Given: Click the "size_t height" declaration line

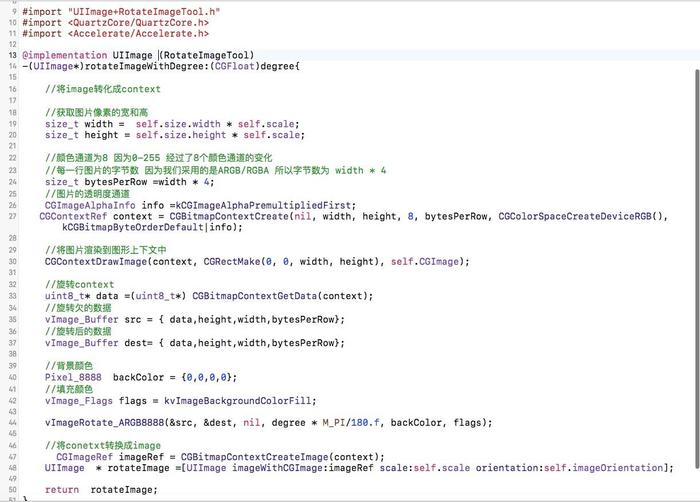Looking at the screenshot, I should pyautogui.click(x=175, y=135).
